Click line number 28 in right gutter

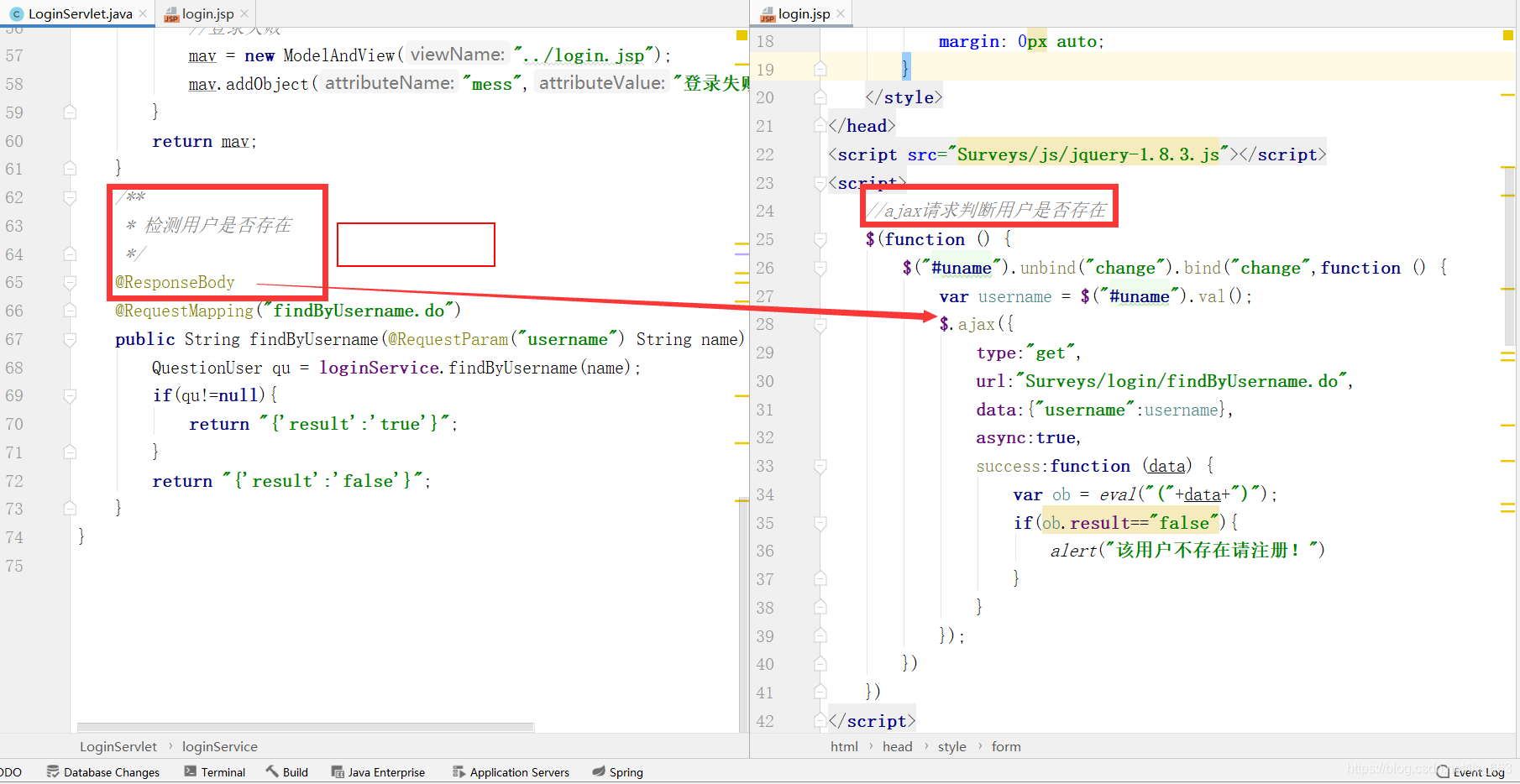click(765, 324)
